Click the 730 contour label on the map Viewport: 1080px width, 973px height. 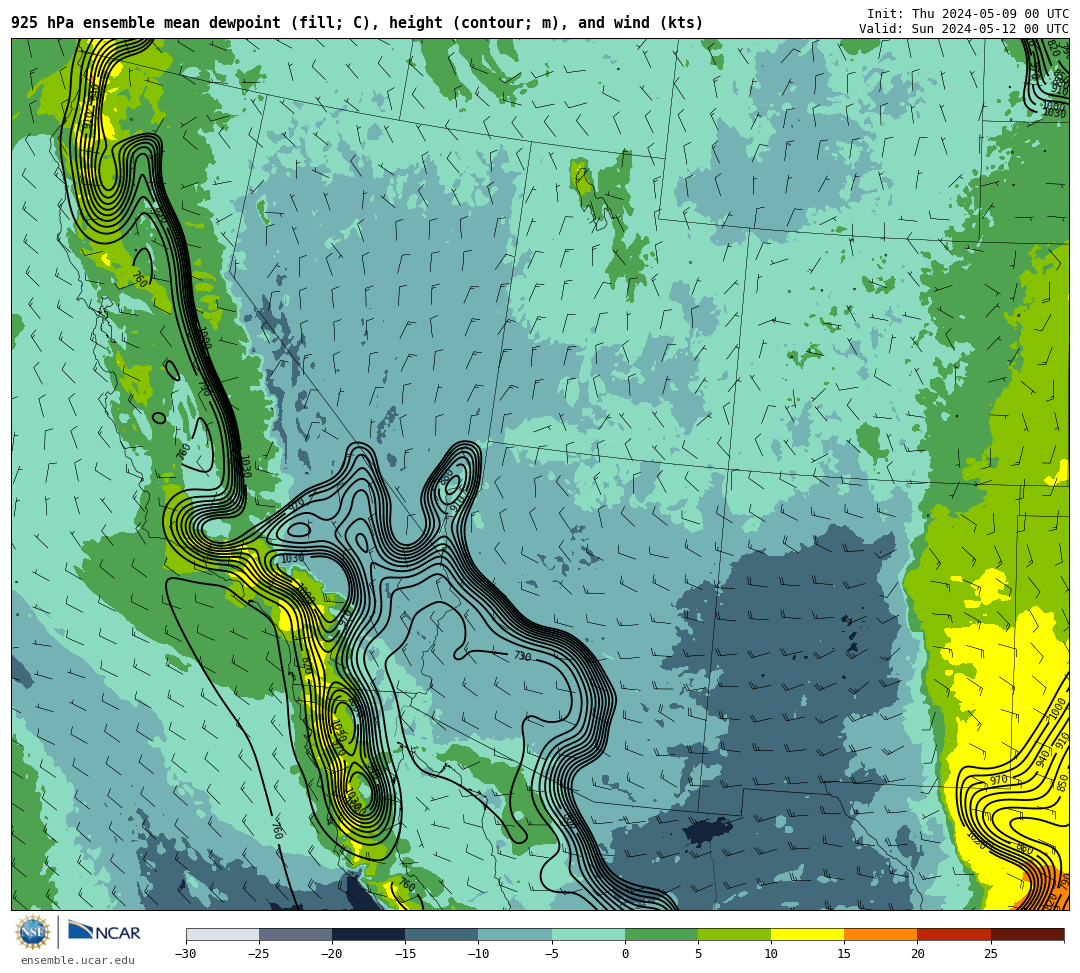point(523,656)
